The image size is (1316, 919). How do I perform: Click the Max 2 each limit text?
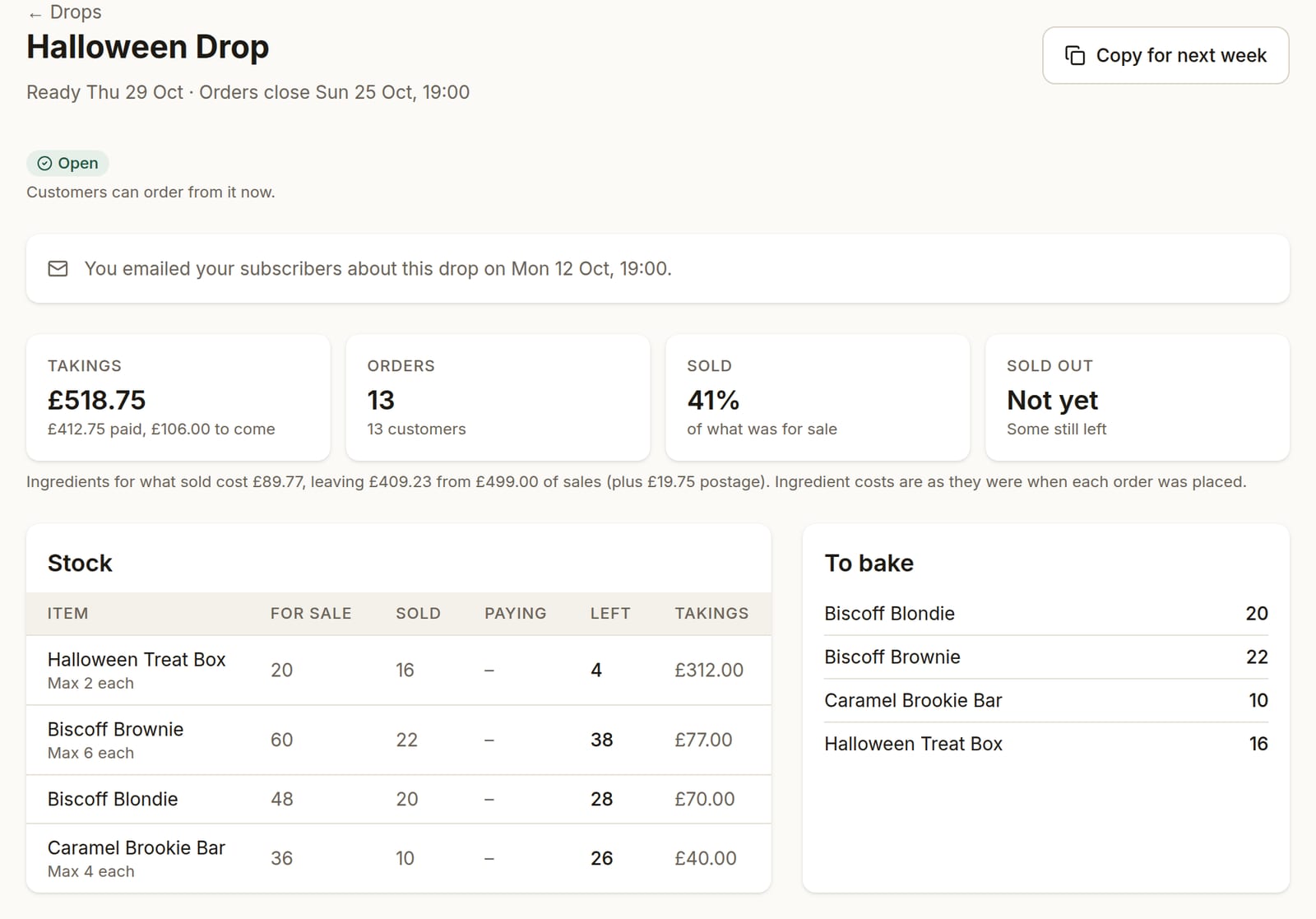click(90, 683)
